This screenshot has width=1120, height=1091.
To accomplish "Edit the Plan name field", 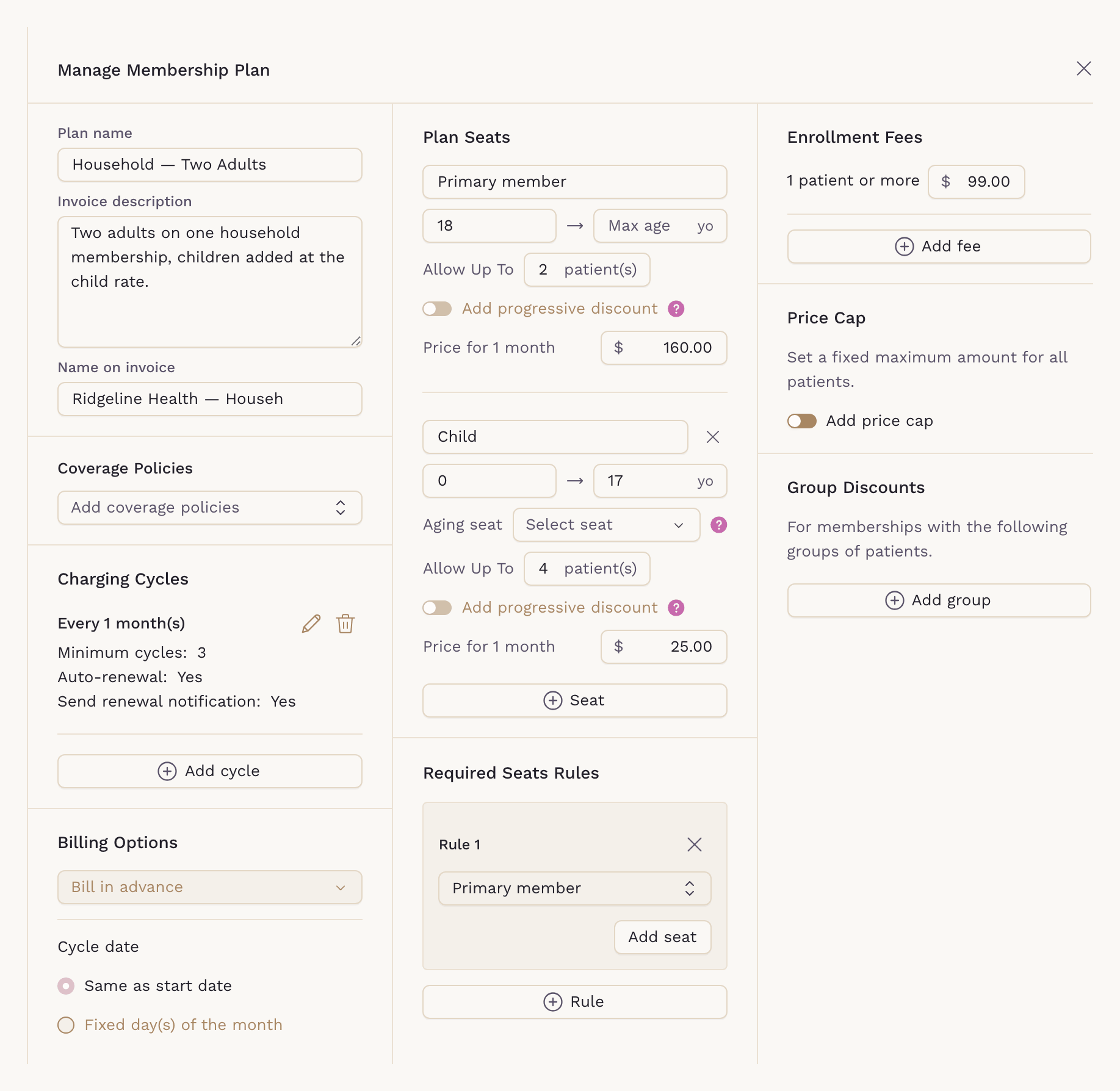I will (x=210, y=165).
